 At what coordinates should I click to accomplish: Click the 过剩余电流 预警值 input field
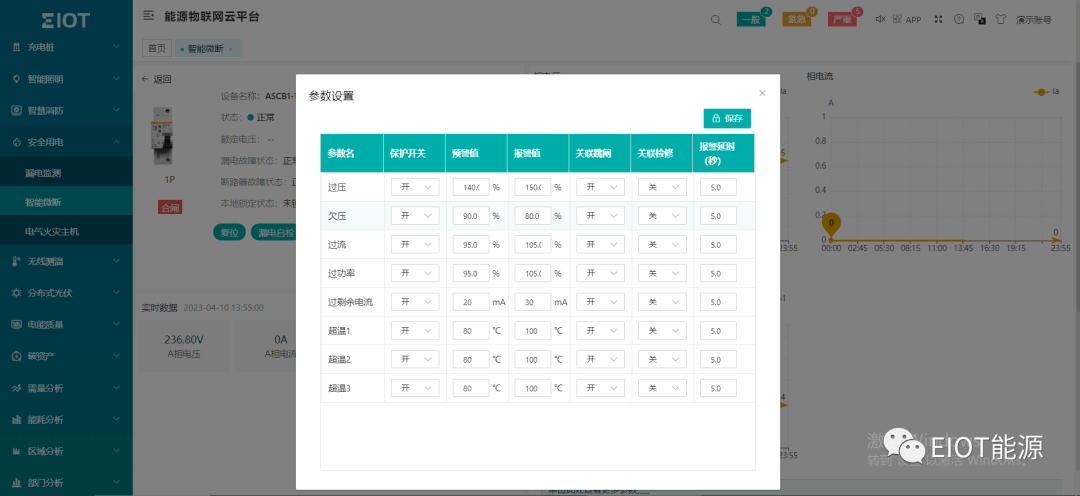470,301
